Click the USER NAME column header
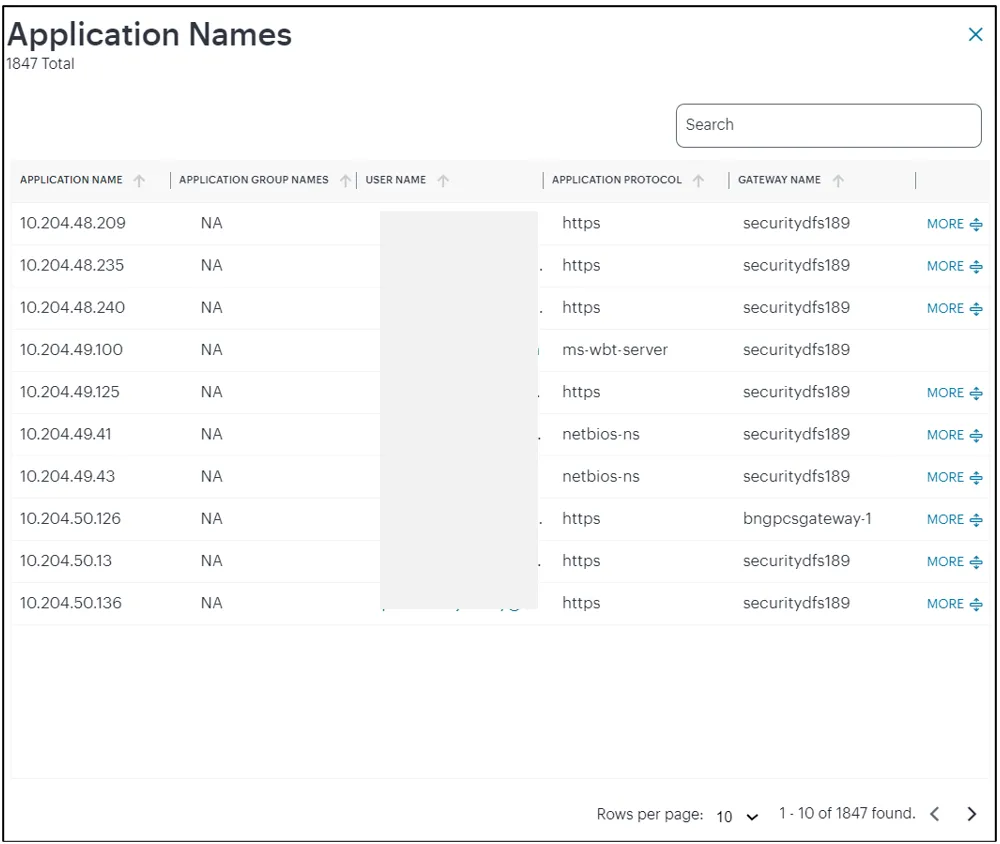This screenshot has width=1000, height=844. point(395,180)
